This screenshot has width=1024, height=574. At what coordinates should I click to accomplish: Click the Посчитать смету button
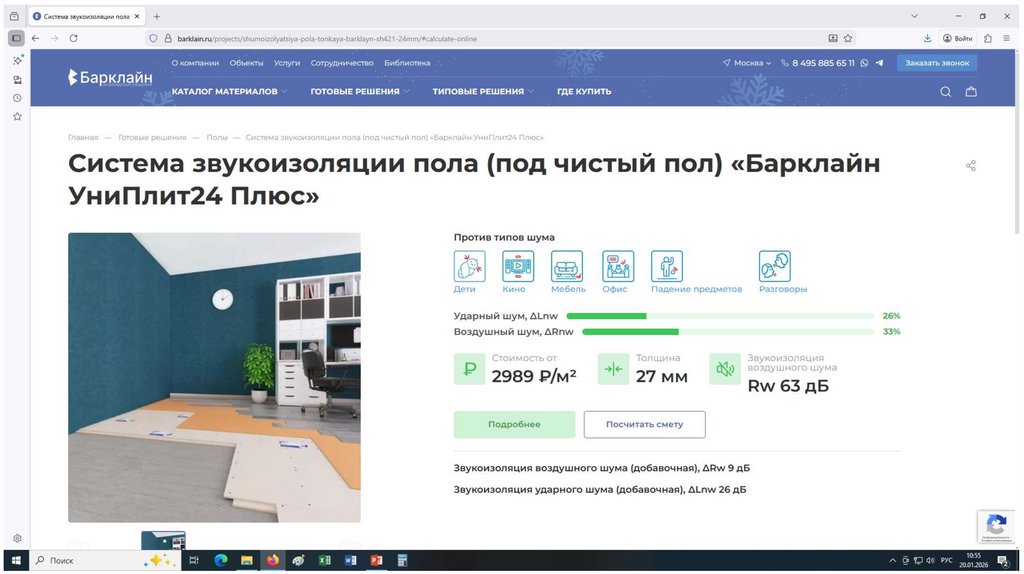coord(645,424)
